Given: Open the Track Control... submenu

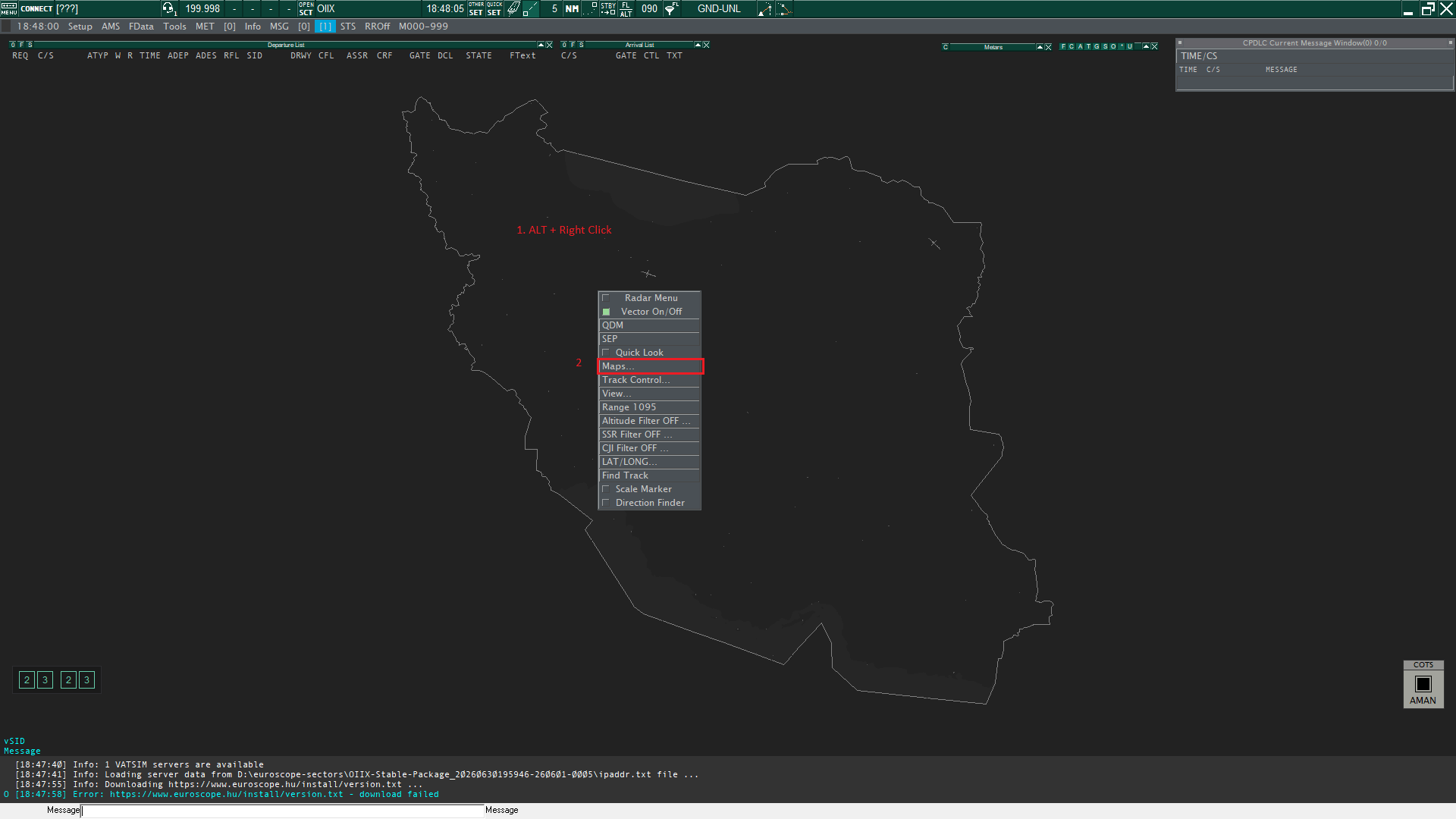Looking at the screenshot, I should pyautogui.click(x=649, y=380).
